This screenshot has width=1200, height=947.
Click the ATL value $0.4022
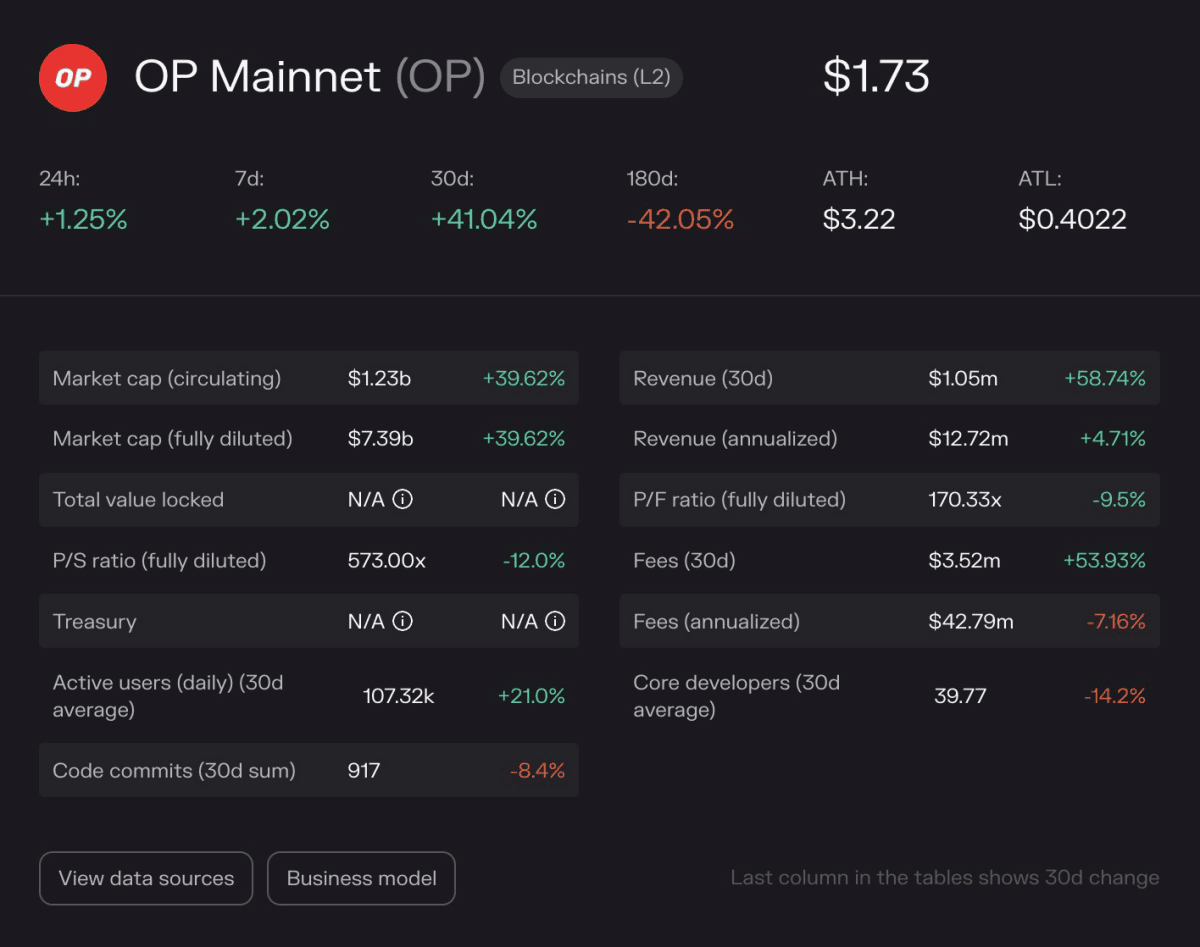click(x=1073, y=219)
